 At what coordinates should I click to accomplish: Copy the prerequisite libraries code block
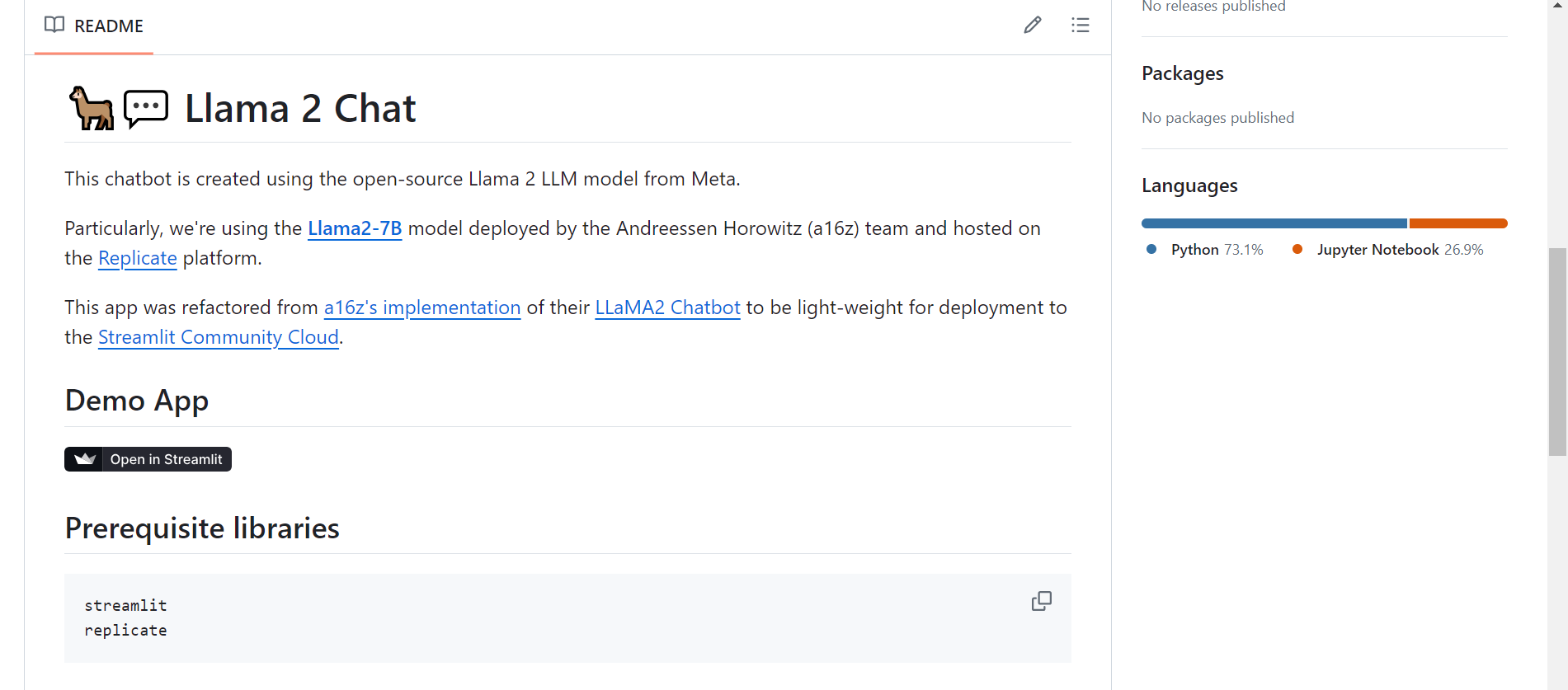pyautogui.click(x=1041, y=601)
